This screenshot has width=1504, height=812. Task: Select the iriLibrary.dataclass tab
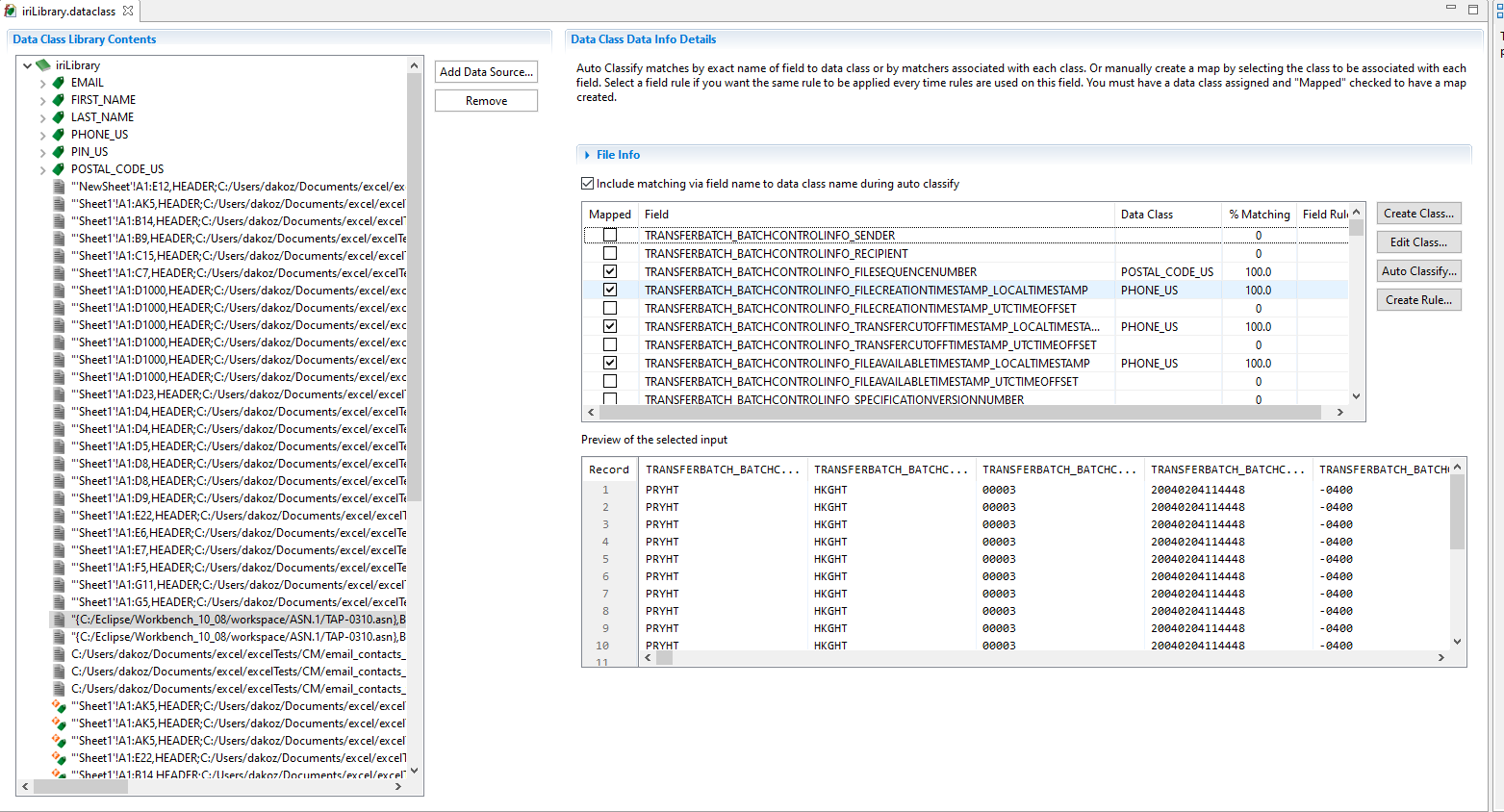[68, 12]
